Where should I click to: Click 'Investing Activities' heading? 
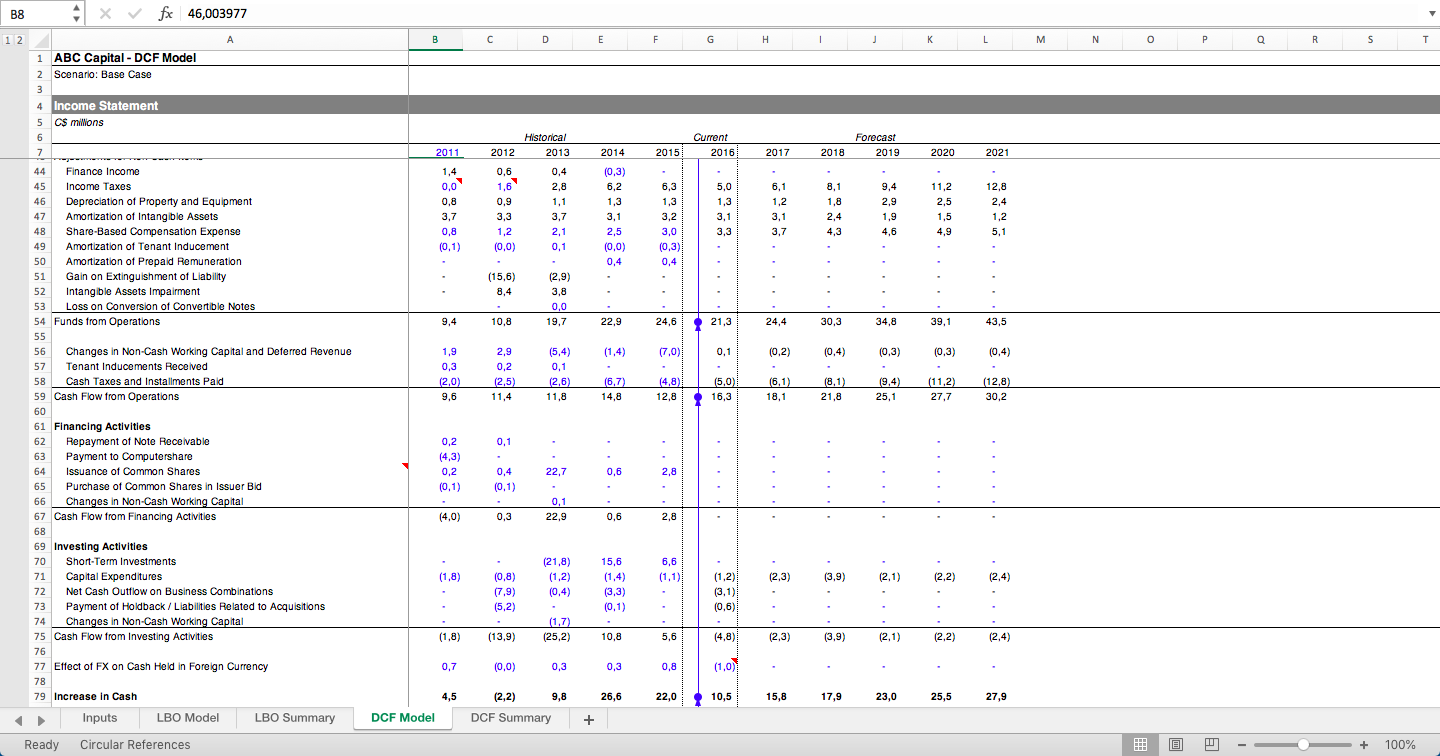(x=100, y=547)
